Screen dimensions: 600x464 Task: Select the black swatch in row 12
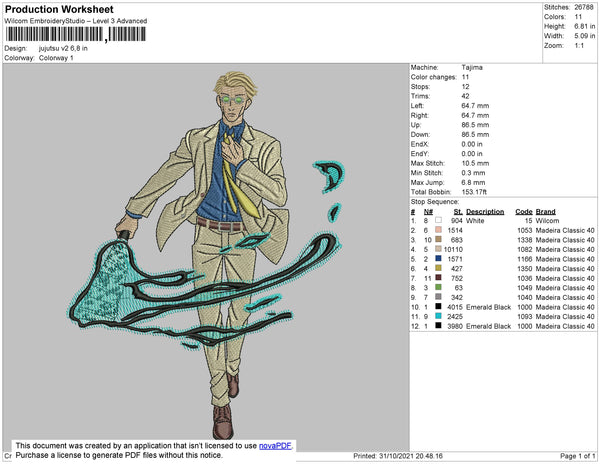439,326
